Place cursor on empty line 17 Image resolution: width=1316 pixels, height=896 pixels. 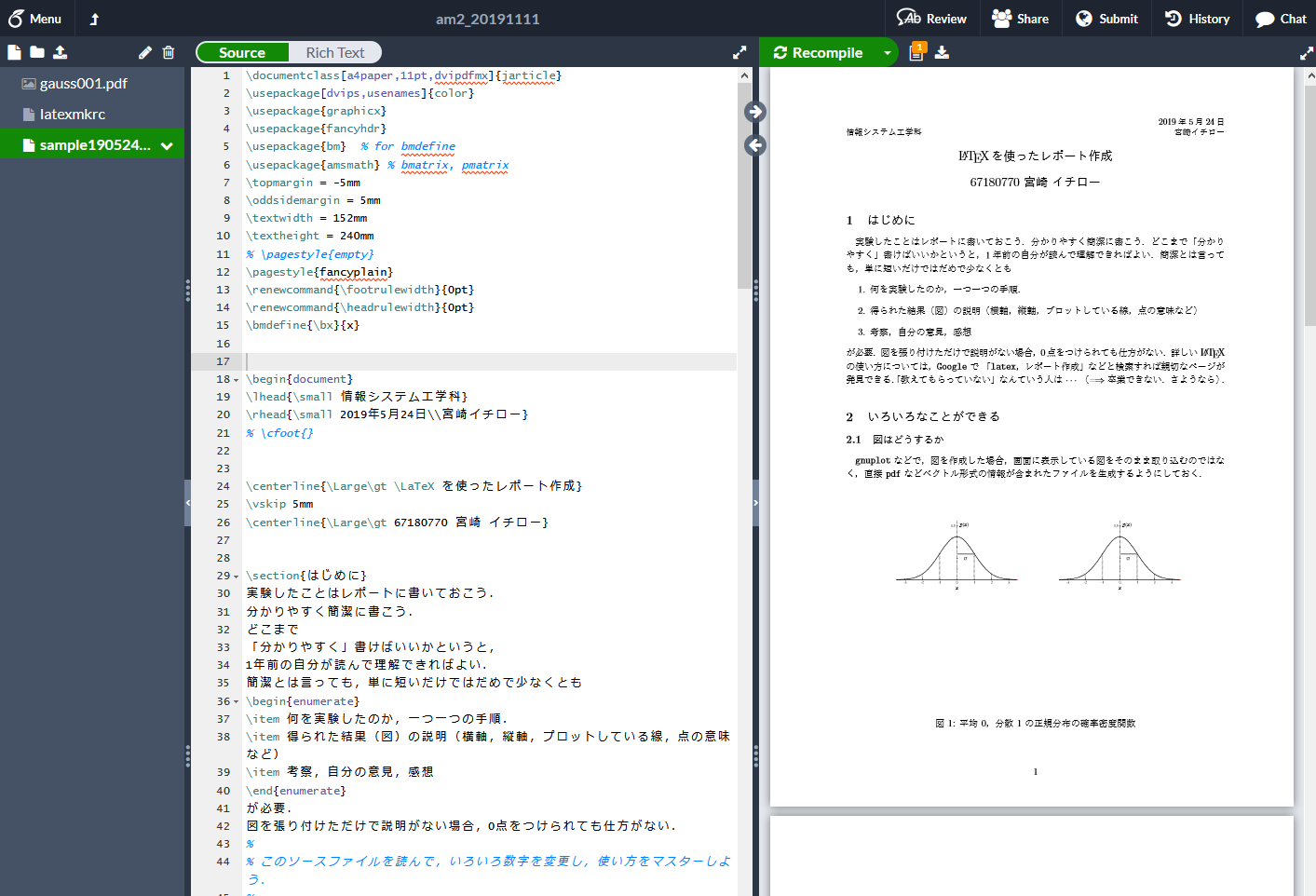pos(491,361)
